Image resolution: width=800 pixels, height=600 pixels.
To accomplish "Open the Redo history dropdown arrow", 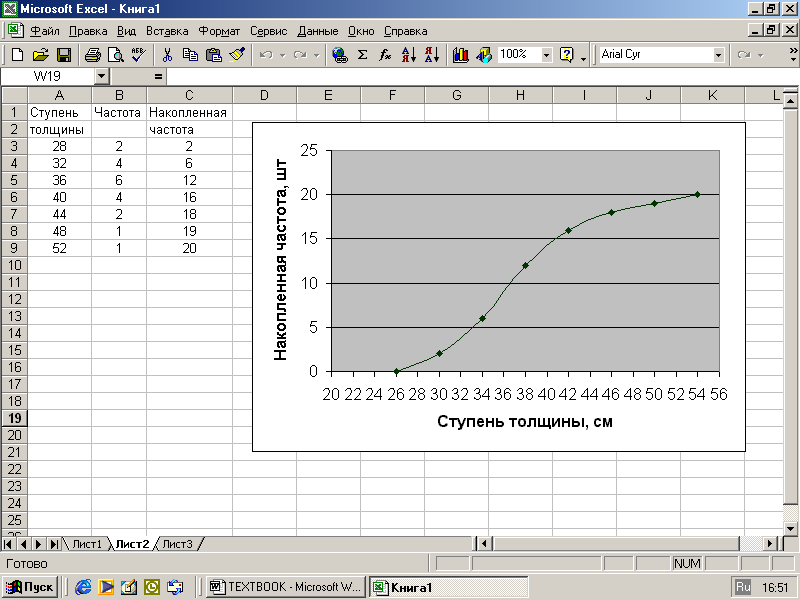I will tap(316, 55).
